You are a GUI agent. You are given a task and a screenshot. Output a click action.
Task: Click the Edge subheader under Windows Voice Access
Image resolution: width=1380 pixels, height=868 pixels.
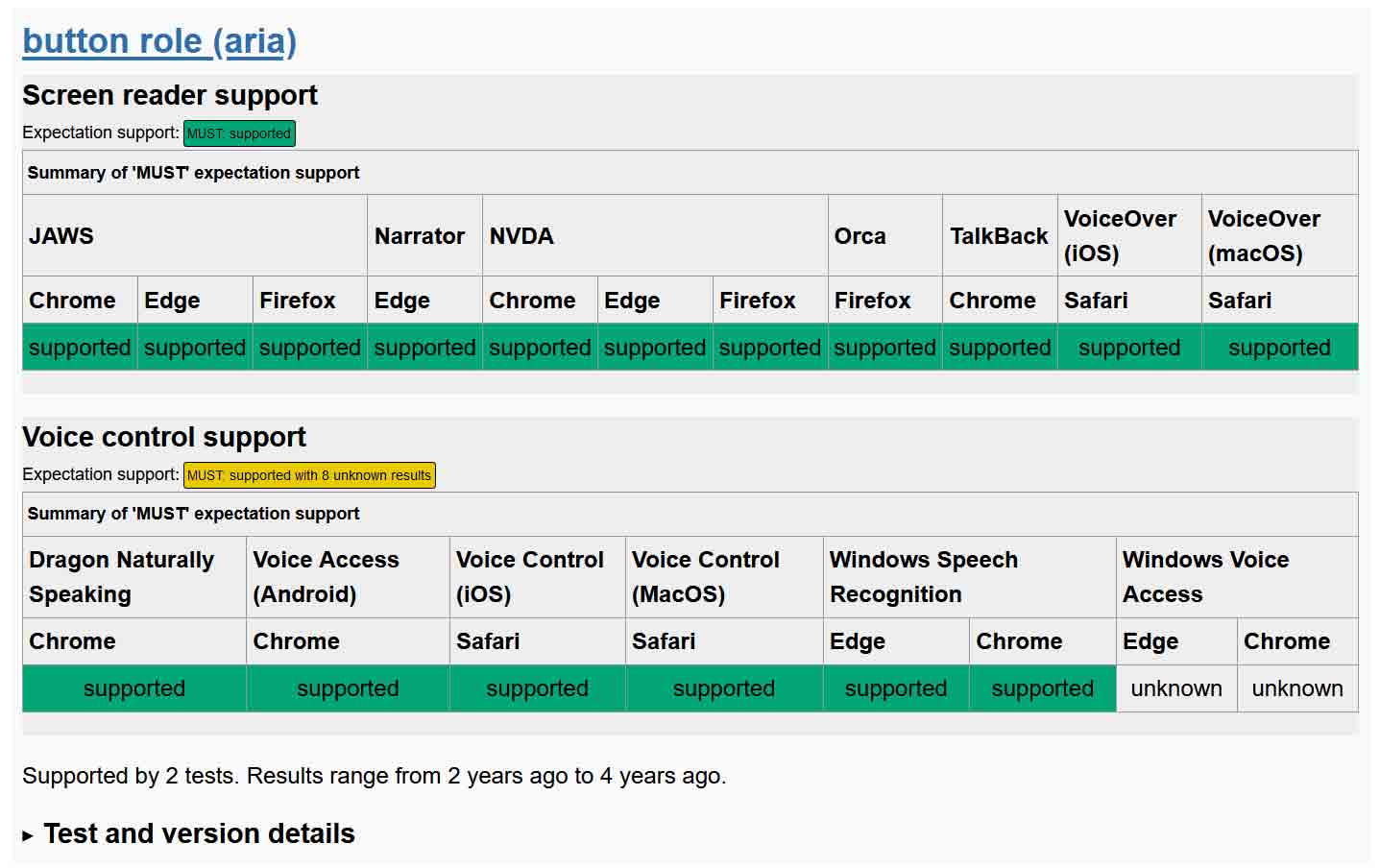tap(1176, 641)
